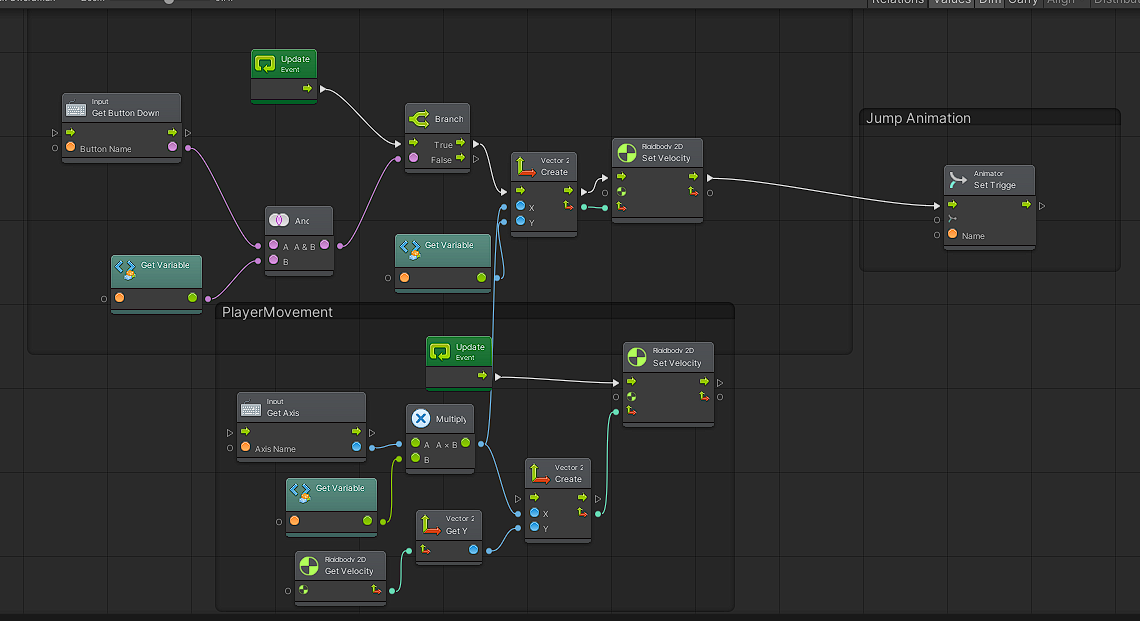Image resolution: width=1140 pixels, height=621 pixels.
Task: Select the keyboard icon on Get Button Down node
Action: tap(76, 108)
